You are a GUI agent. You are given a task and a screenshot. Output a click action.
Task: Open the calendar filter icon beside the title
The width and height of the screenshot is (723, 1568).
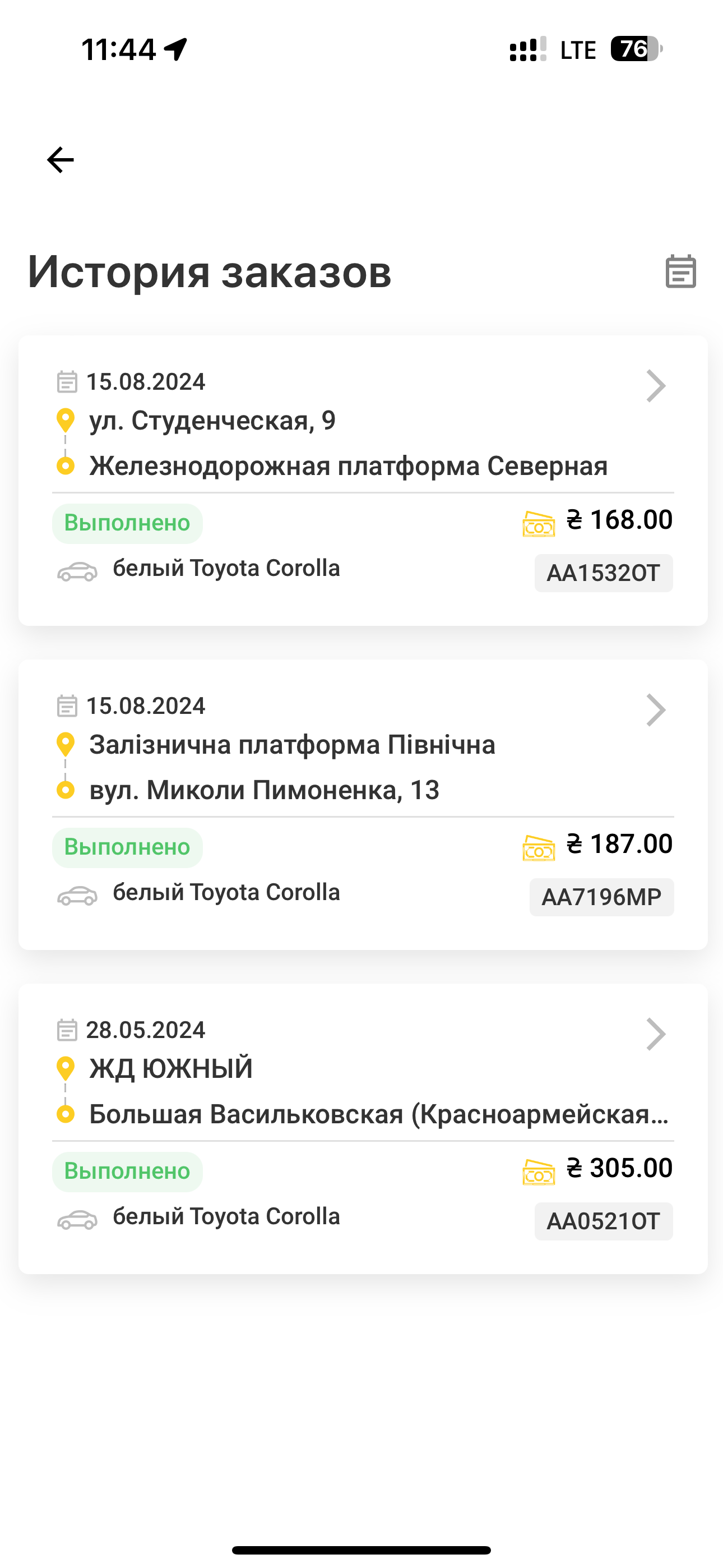pos(680,271)
